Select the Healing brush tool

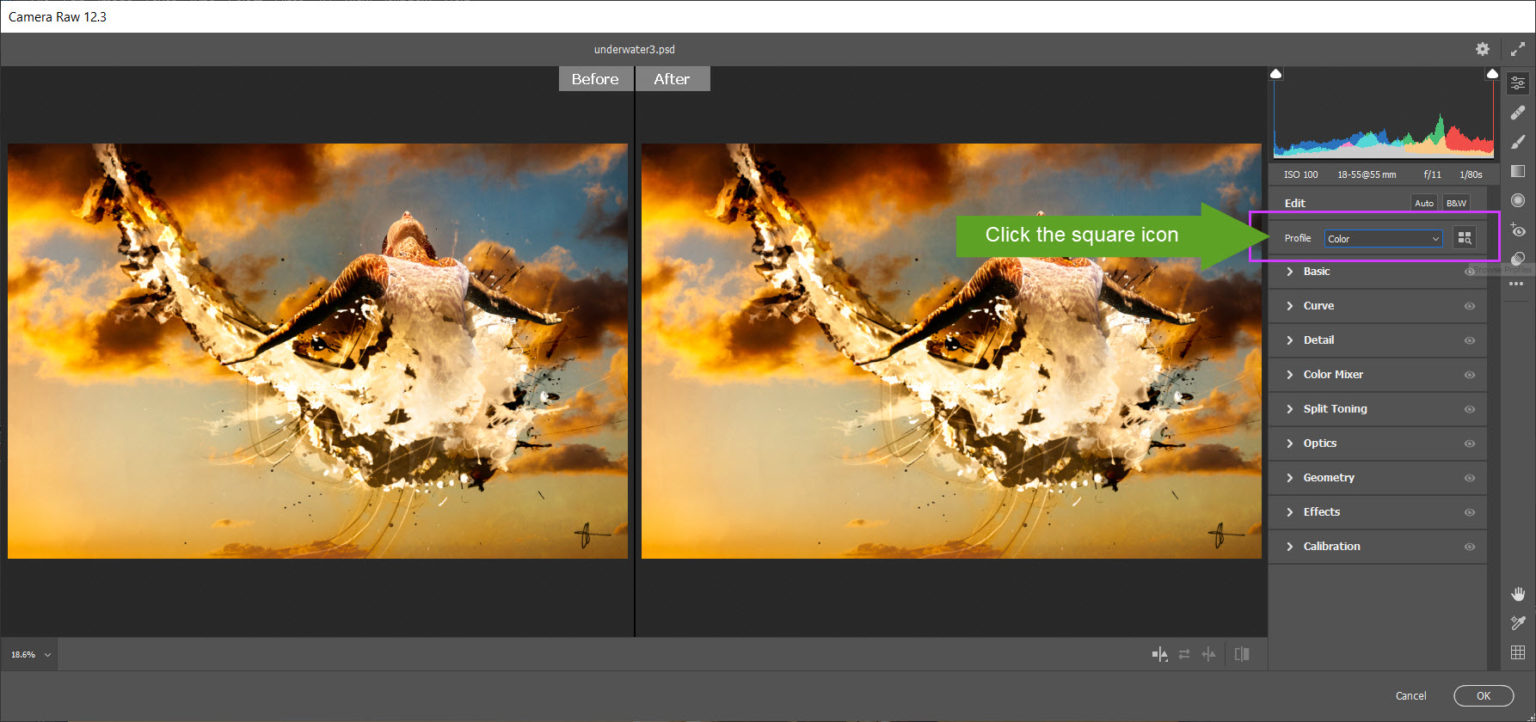coord(1518,113)
